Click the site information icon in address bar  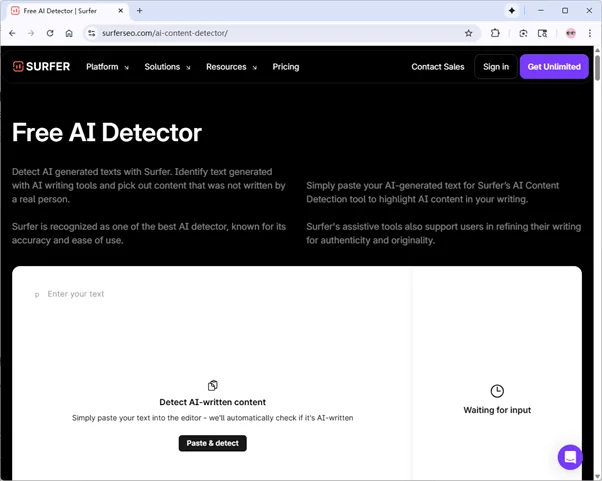[x=91, y=33]
